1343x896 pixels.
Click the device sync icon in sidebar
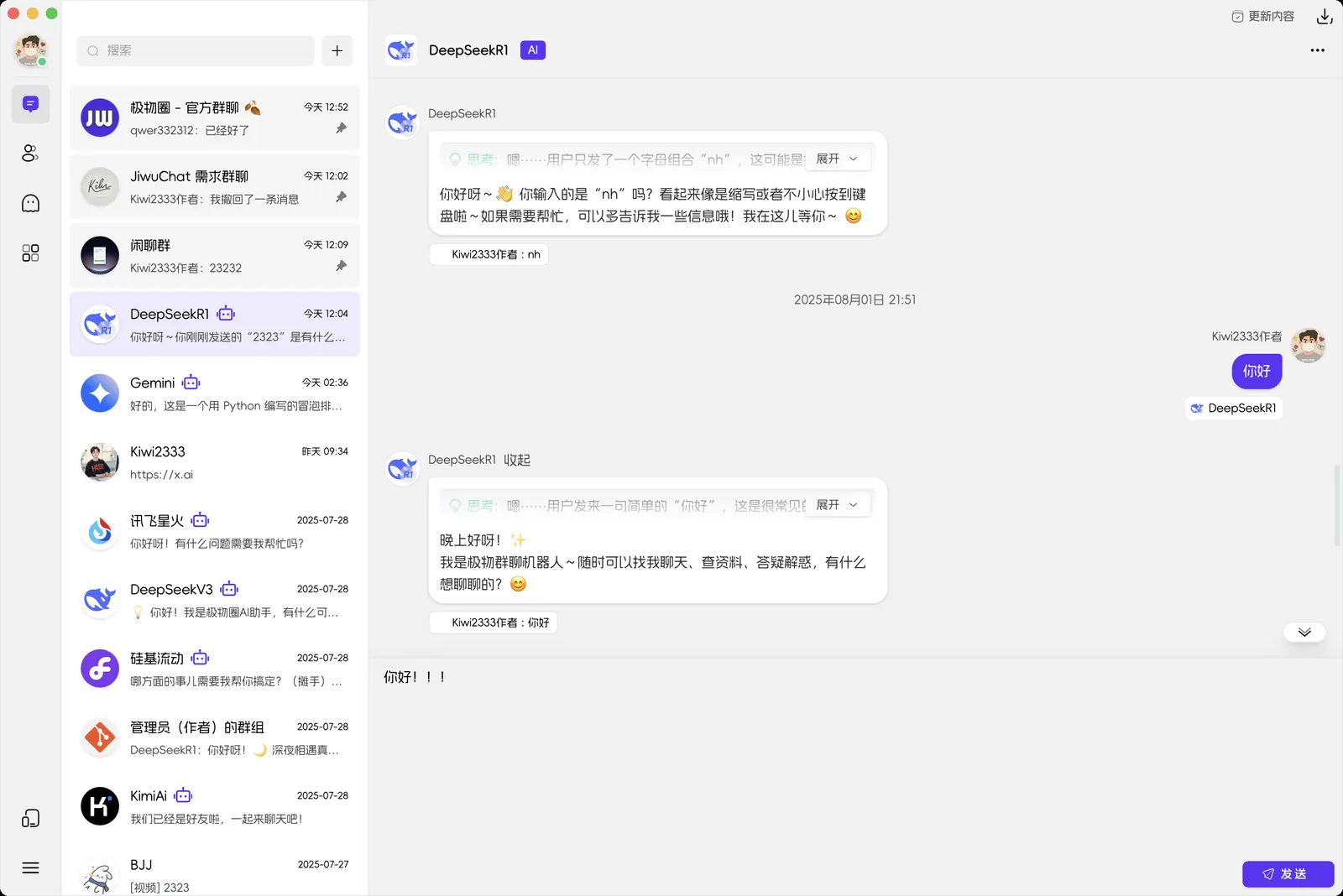(x=30, y=818)
